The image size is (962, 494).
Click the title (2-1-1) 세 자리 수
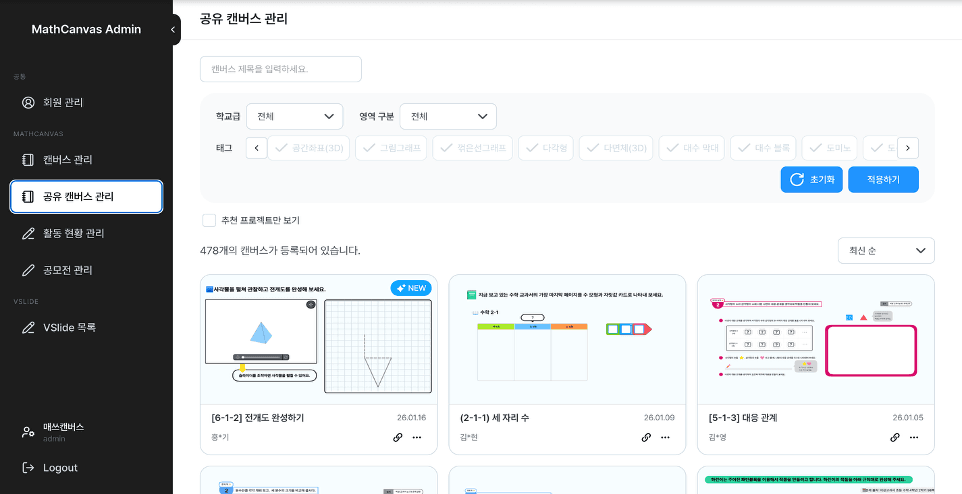[x=494, y=418]
